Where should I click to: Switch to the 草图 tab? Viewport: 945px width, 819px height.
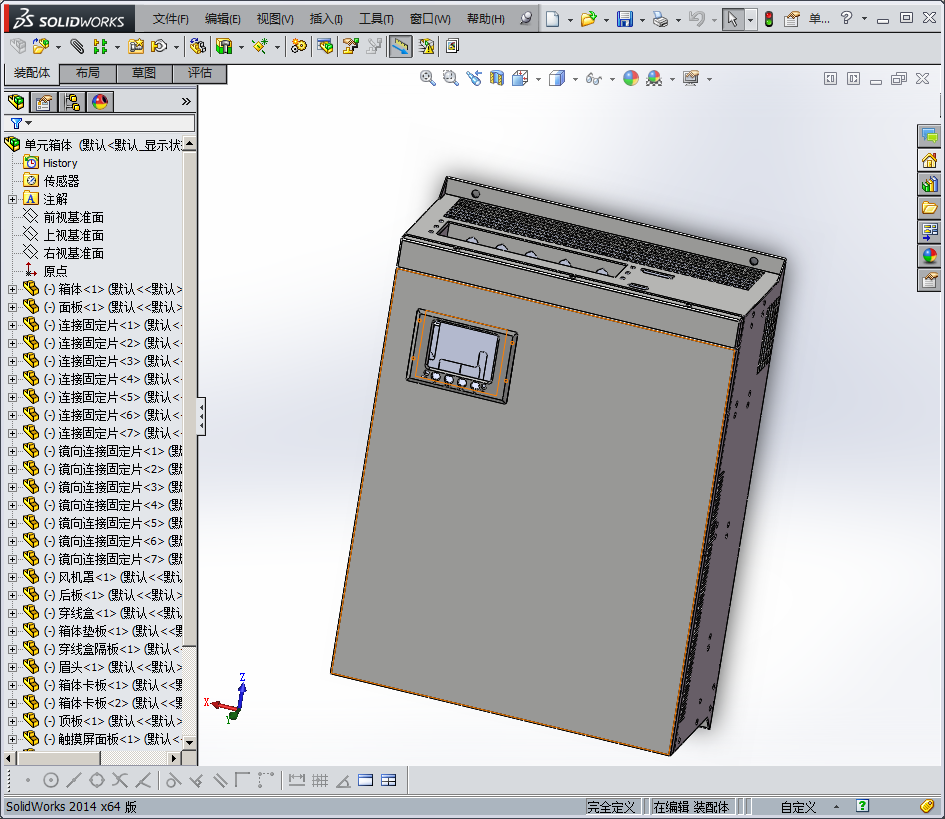pos(144,73)
